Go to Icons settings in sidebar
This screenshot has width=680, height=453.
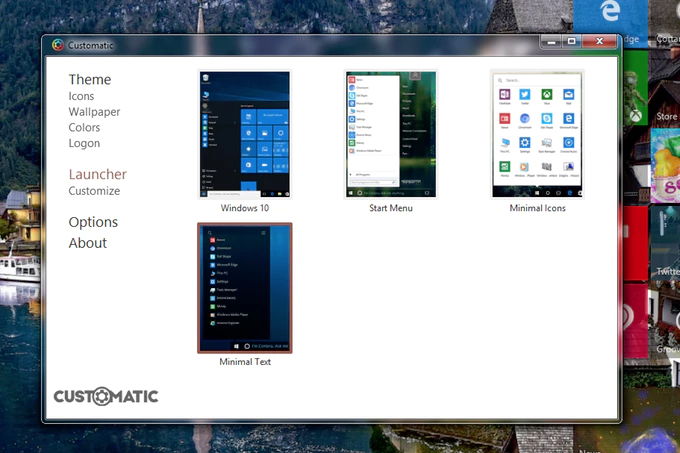(82, 97)
